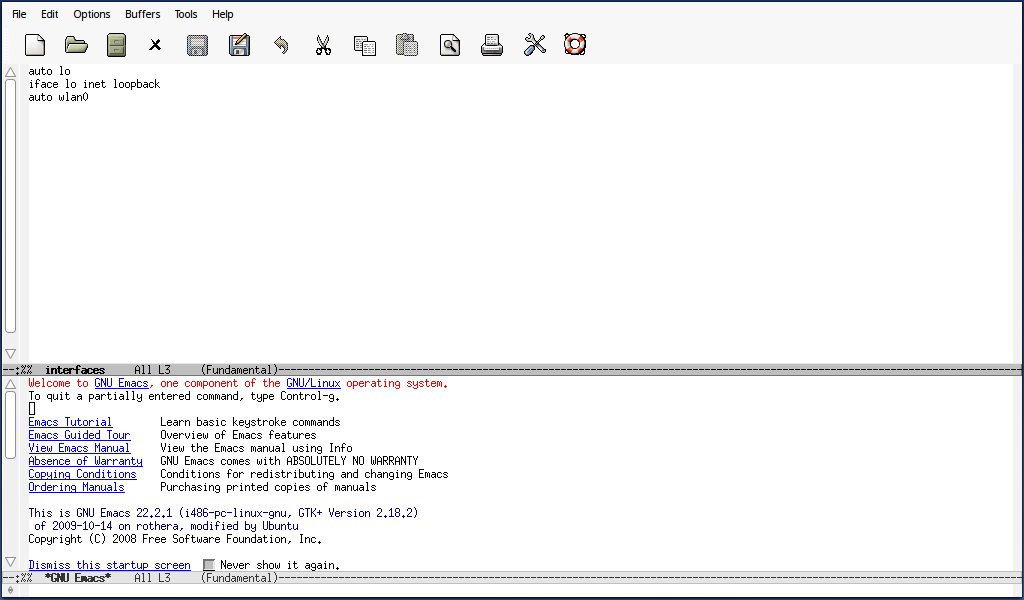Screen dimensions: 1024x600
Task: Open the Buffers menu
Action: [x=142, y=14]
